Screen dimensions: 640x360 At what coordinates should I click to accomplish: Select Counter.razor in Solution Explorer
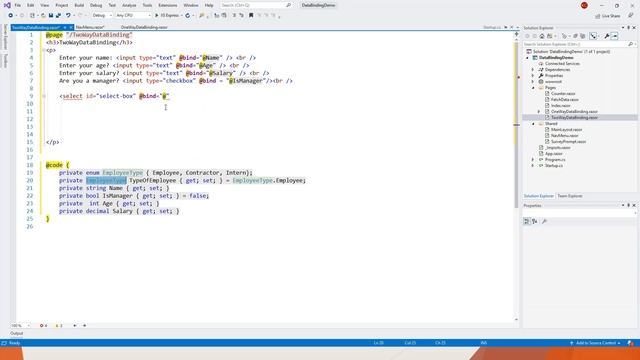[x=563, y=94]
